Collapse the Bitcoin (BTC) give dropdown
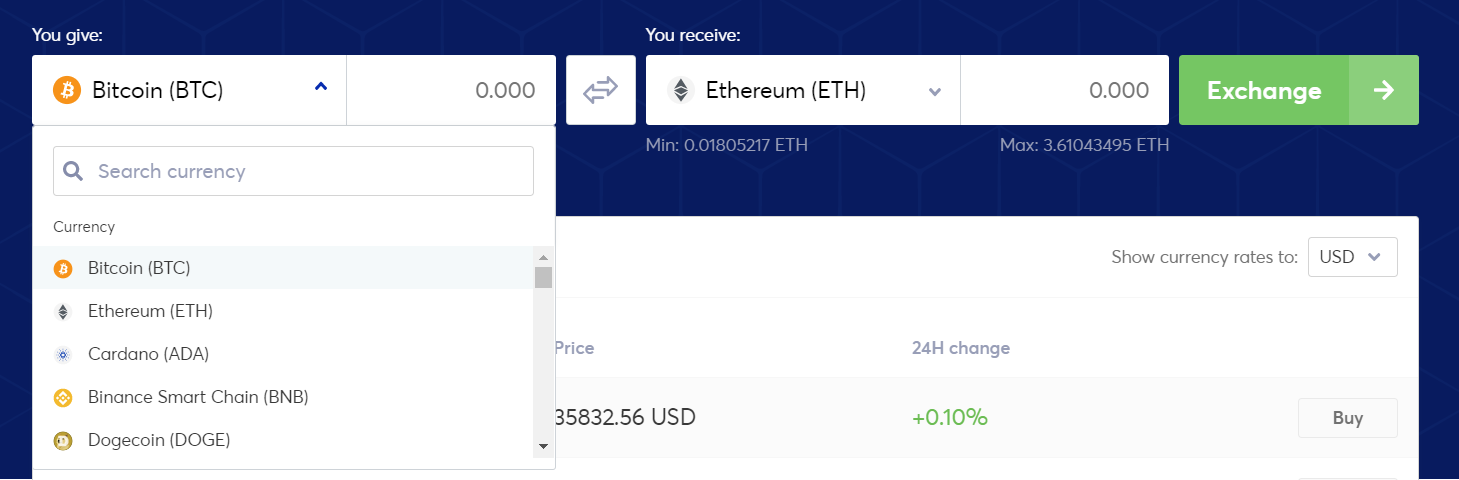 tap(320, 87)
